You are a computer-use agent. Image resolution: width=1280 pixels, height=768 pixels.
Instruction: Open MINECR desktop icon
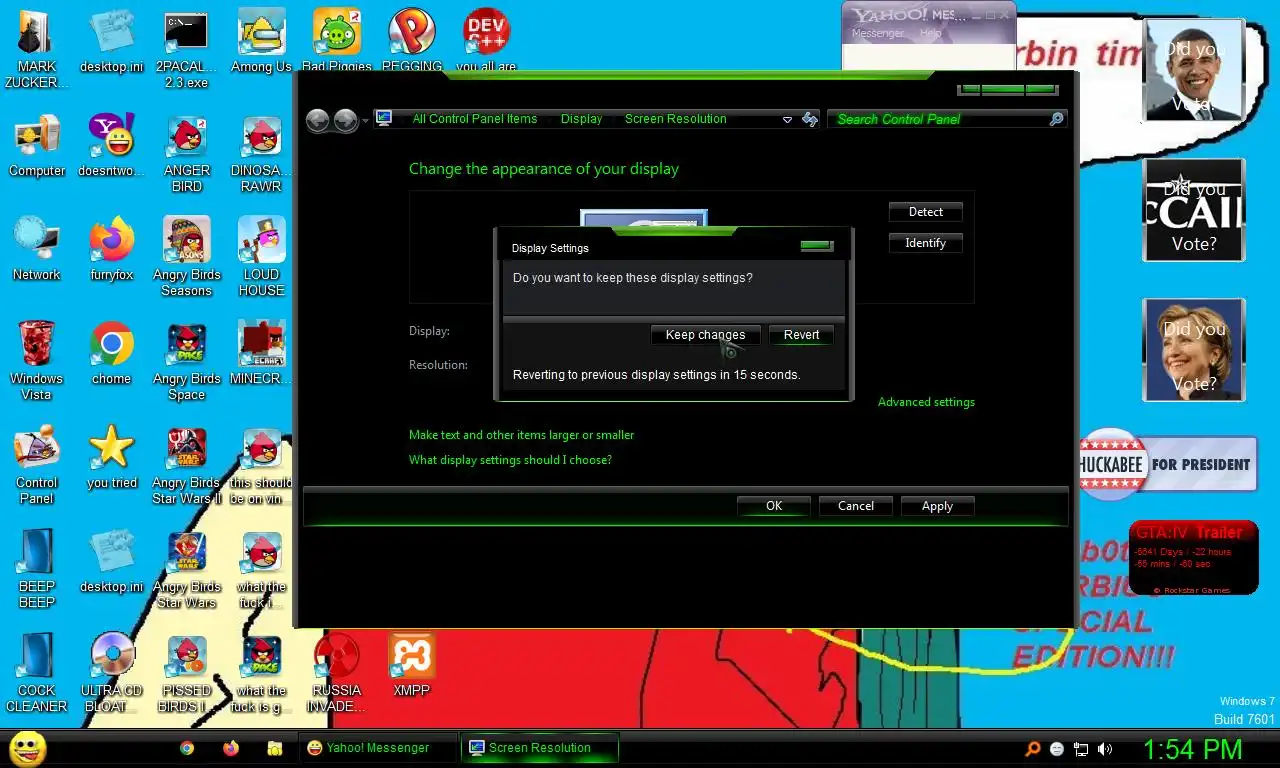coord(261,353)
